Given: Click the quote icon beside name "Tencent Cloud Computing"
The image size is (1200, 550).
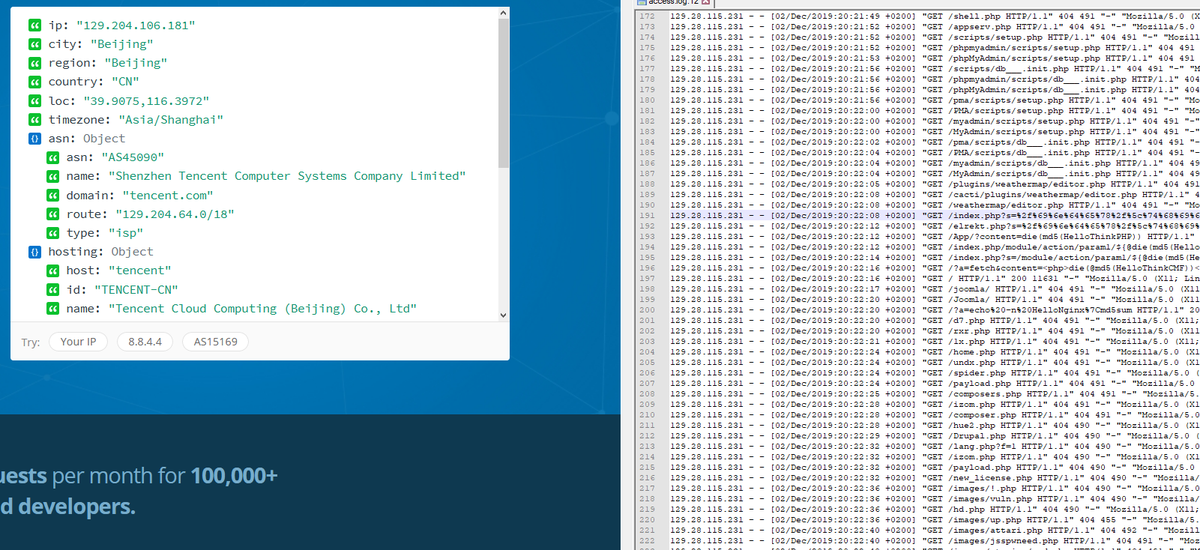Looking at the screenshot, I should coord(53,308).
